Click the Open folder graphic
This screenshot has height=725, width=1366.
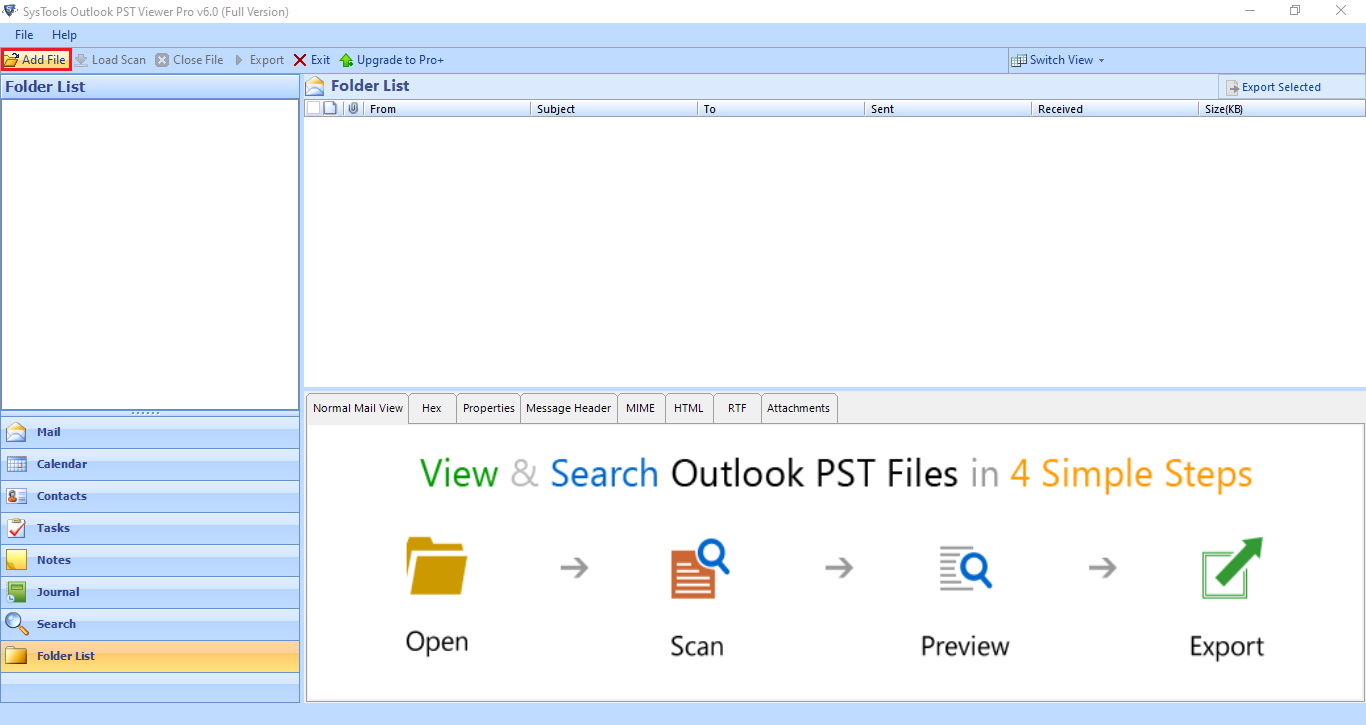(437, 565)
